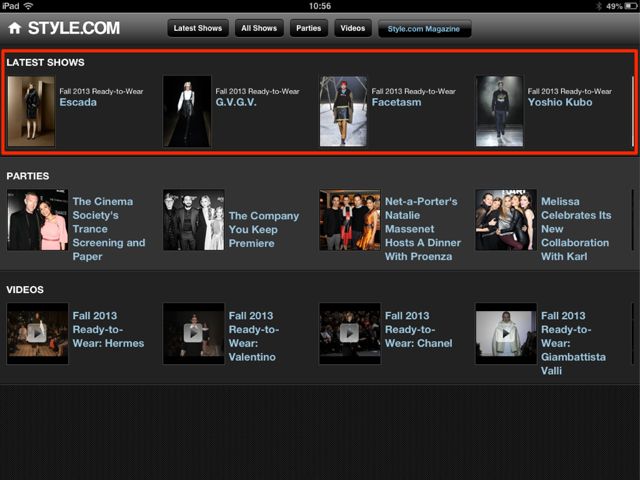640x480 pixels.
Task: Select the Latest Shows tab button
Action: 198,28
